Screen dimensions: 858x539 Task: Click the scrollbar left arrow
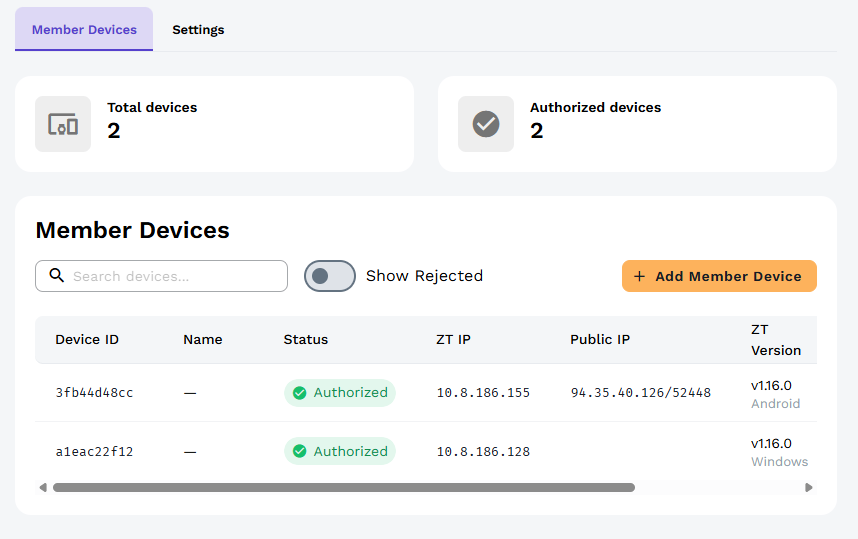pyautogui.click(x=43, y=488)
